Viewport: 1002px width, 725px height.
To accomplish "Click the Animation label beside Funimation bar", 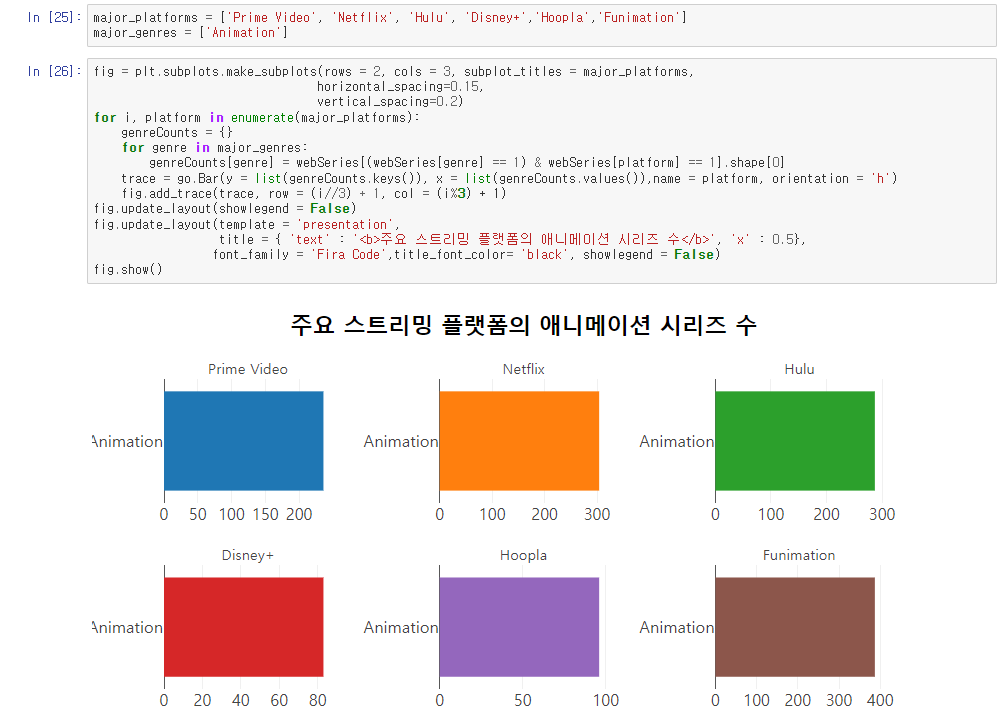I will tap(677, 627).
